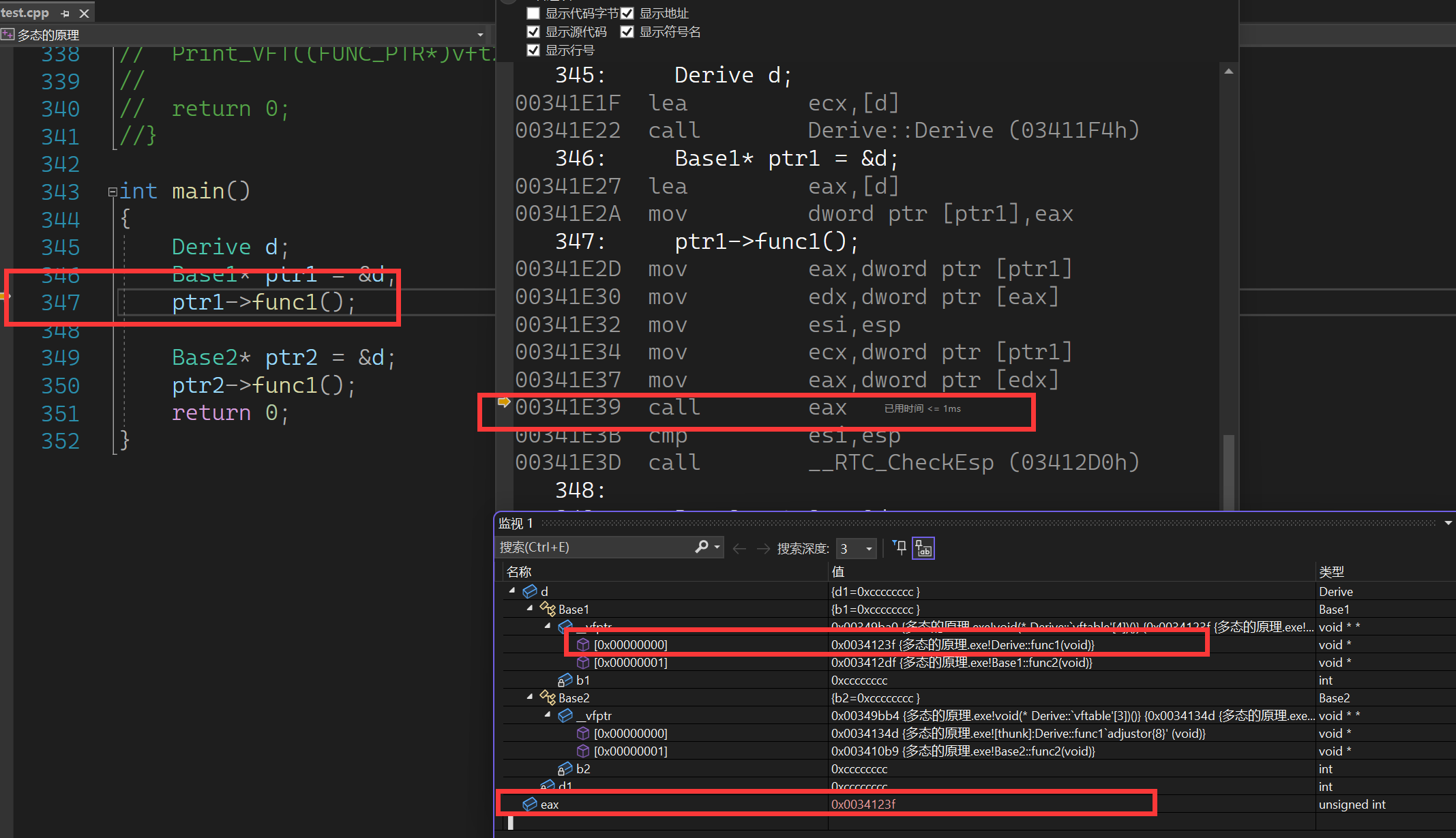The width and height of the screenshot is (1456, 838).
Task: Click the __vfptr icon under Base2
Action: point(565,715)
